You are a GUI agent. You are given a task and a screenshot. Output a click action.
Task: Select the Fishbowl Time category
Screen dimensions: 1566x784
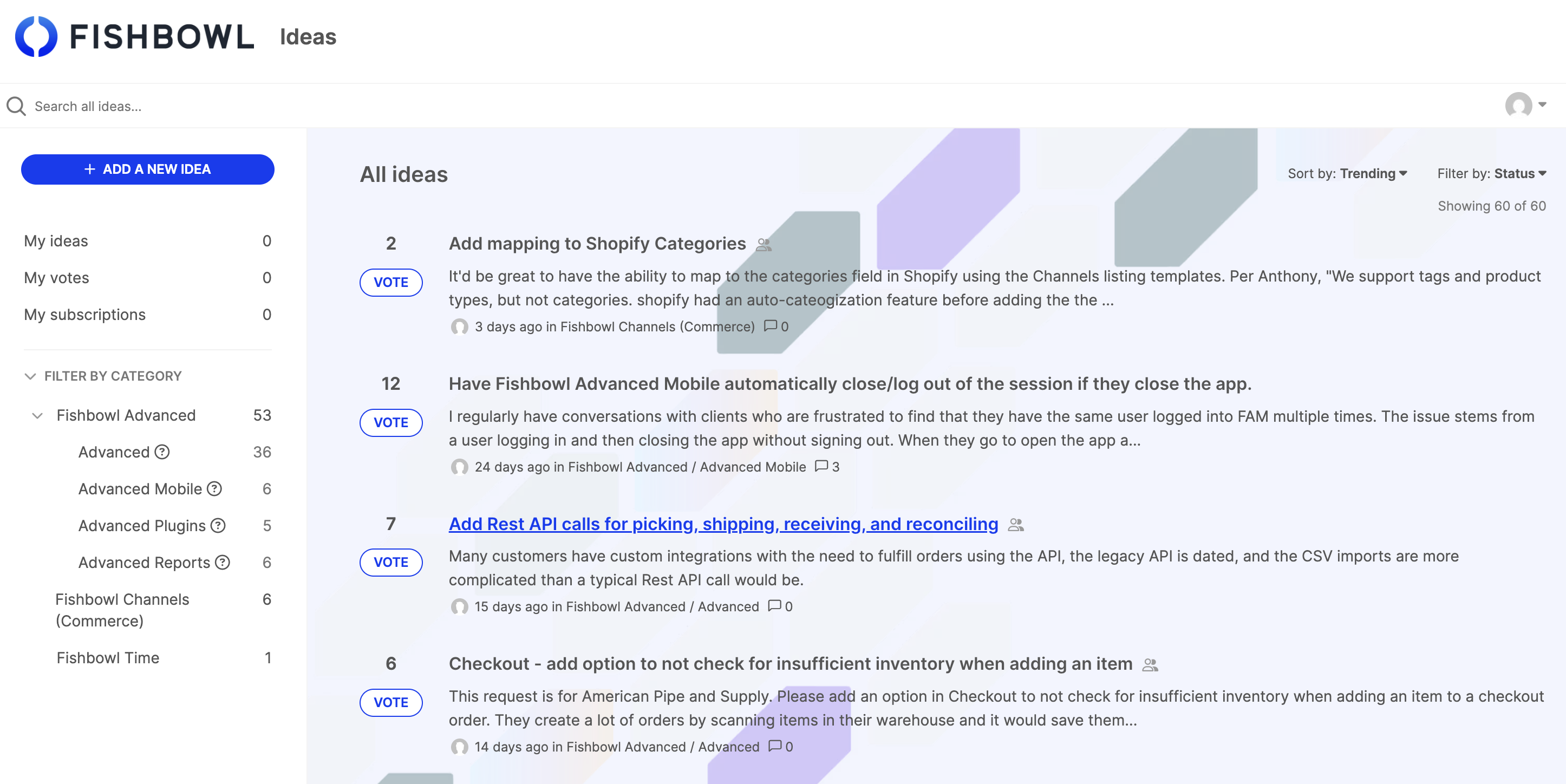pyautogui.click(x=108, y=658)
